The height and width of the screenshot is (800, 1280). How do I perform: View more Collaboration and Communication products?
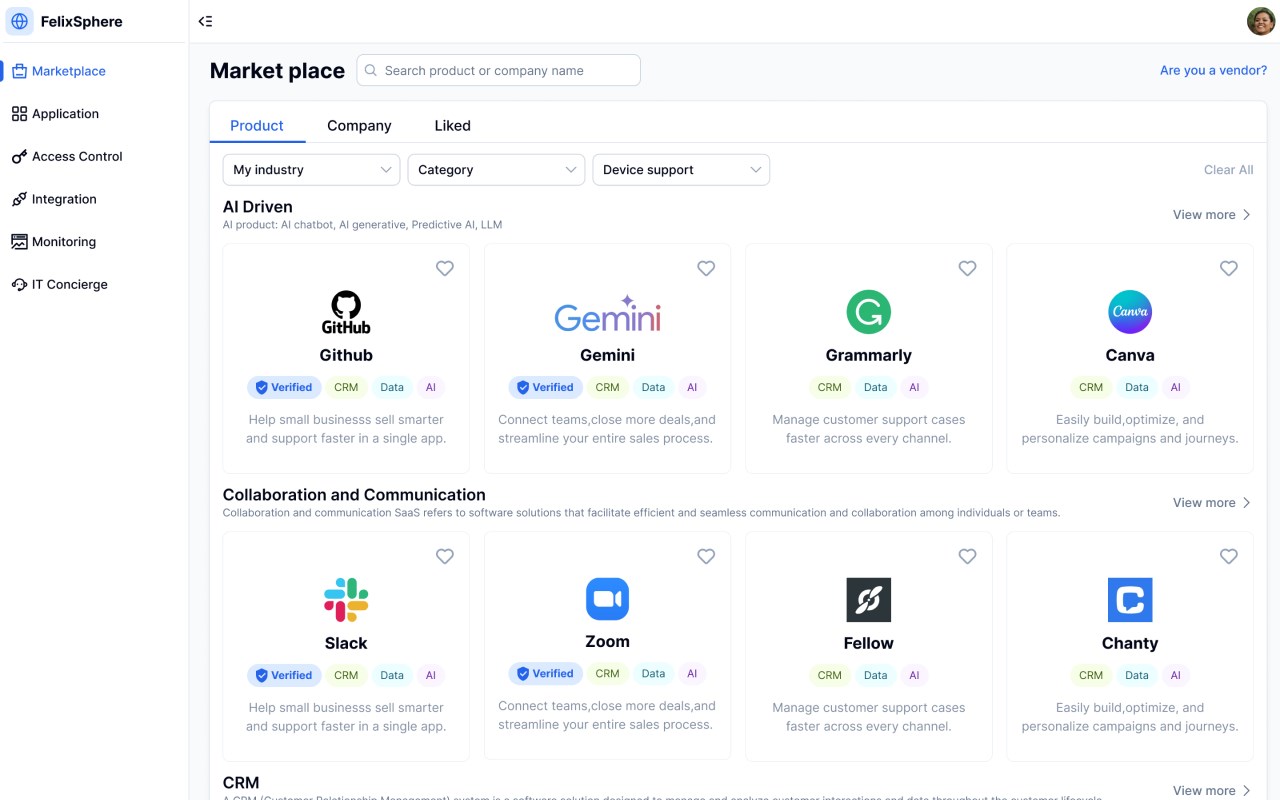[1212, 503]
